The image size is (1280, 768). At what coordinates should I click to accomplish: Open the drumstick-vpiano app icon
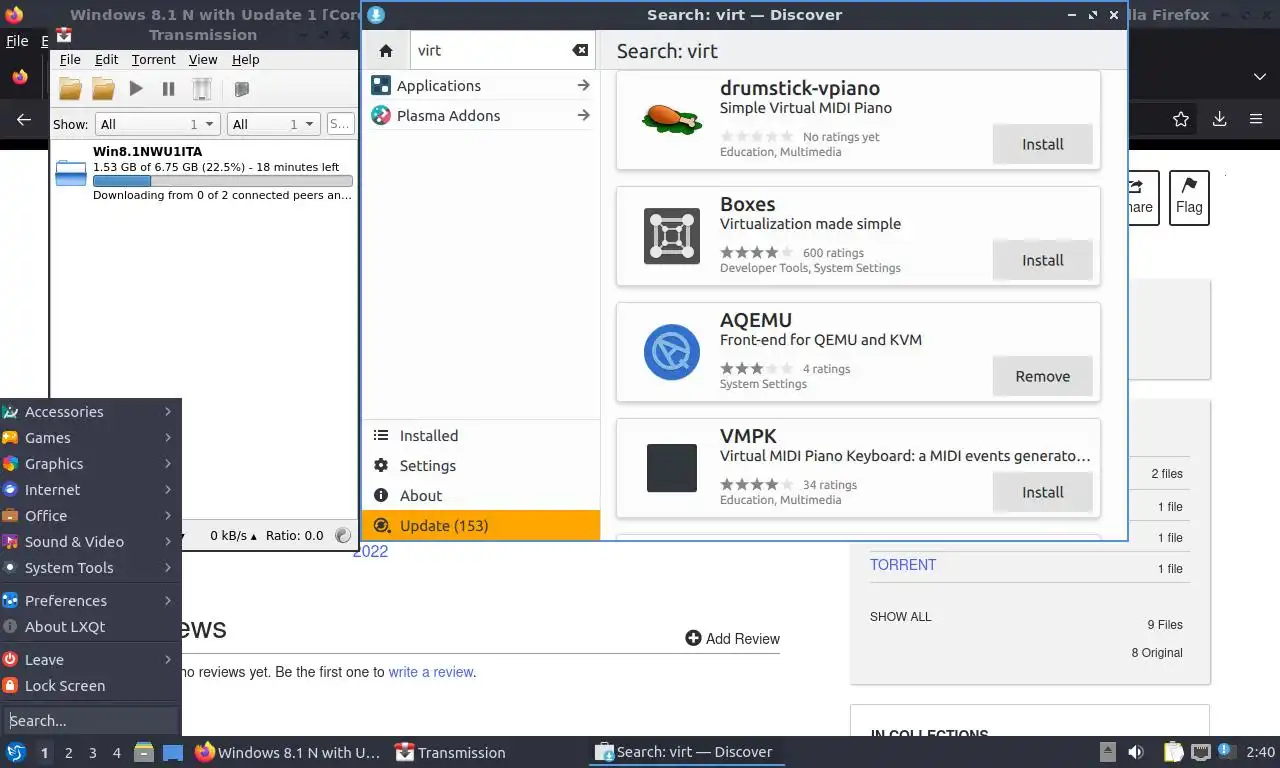[x=671, y=120]
